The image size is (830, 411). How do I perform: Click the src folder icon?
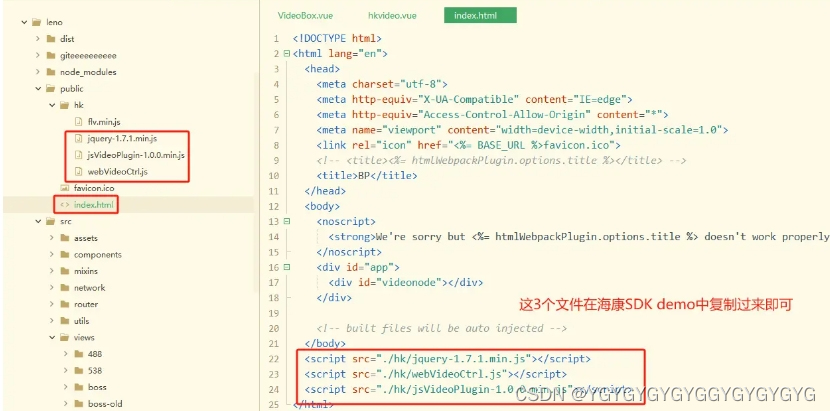click(51, 221)
